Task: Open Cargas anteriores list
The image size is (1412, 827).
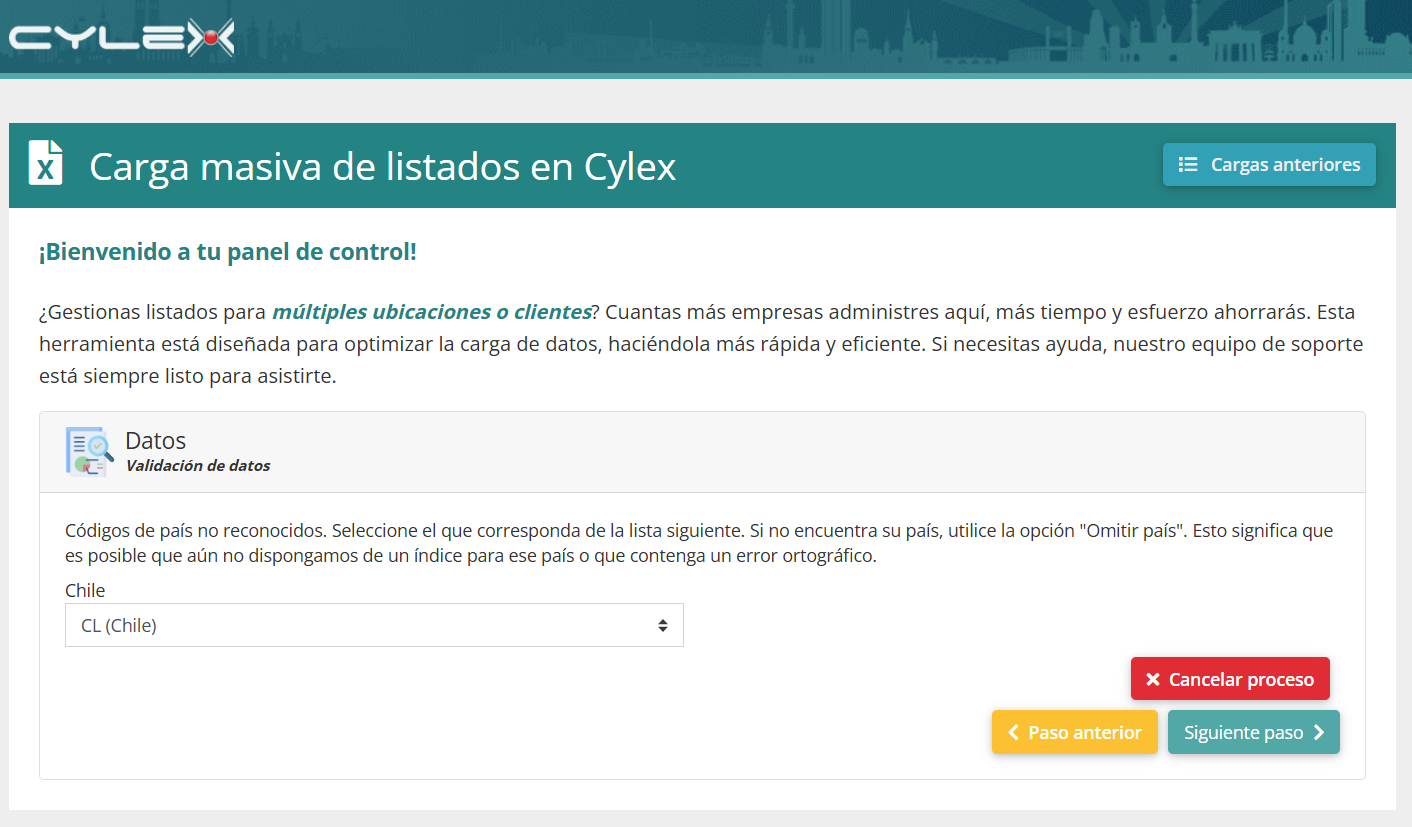Action: [x=1269, y=165]
